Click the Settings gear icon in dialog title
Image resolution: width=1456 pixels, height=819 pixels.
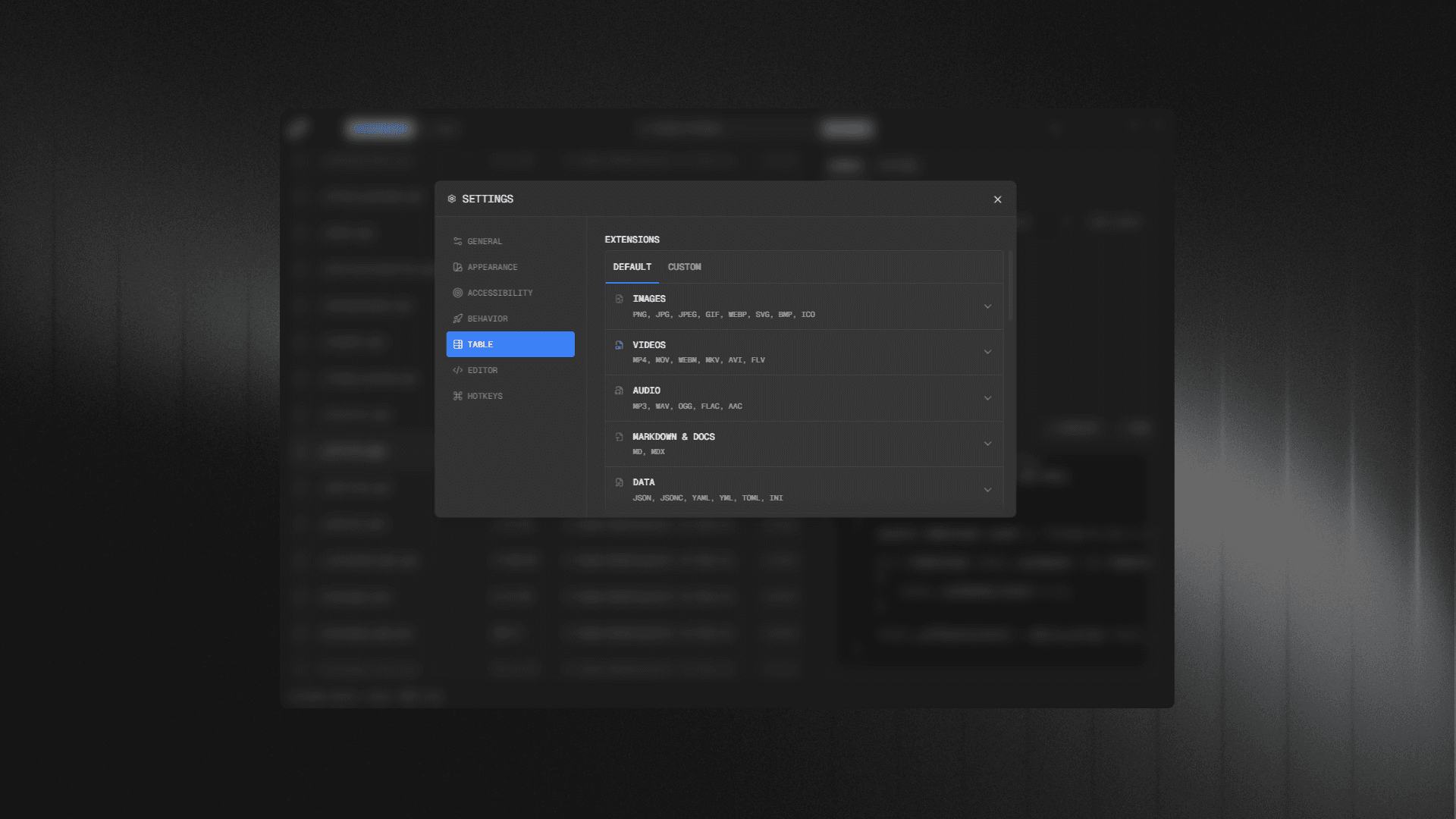click(x=452, y=199)
